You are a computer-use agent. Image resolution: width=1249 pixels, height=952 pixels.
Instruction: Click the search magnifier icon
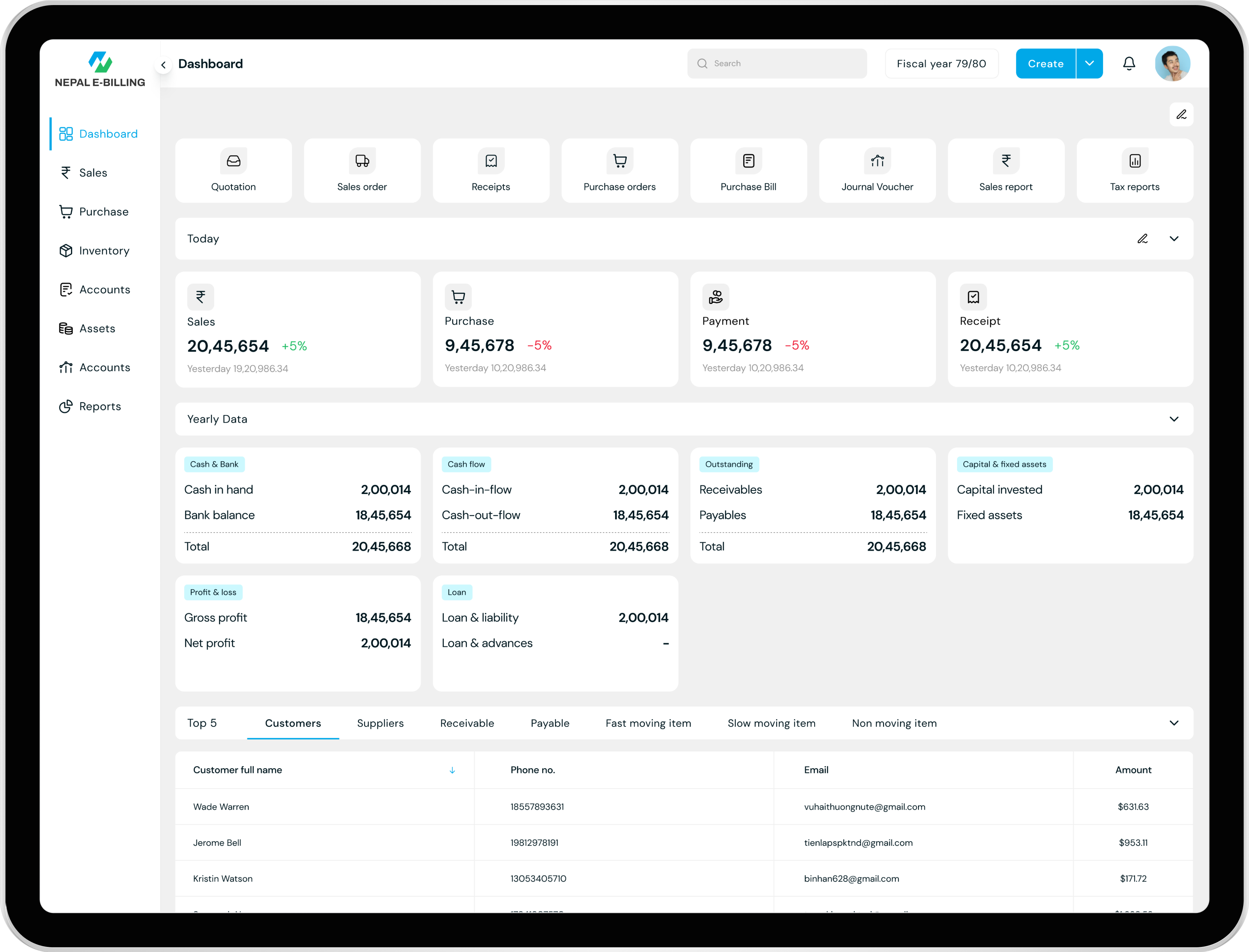click(x=702, y=64)
